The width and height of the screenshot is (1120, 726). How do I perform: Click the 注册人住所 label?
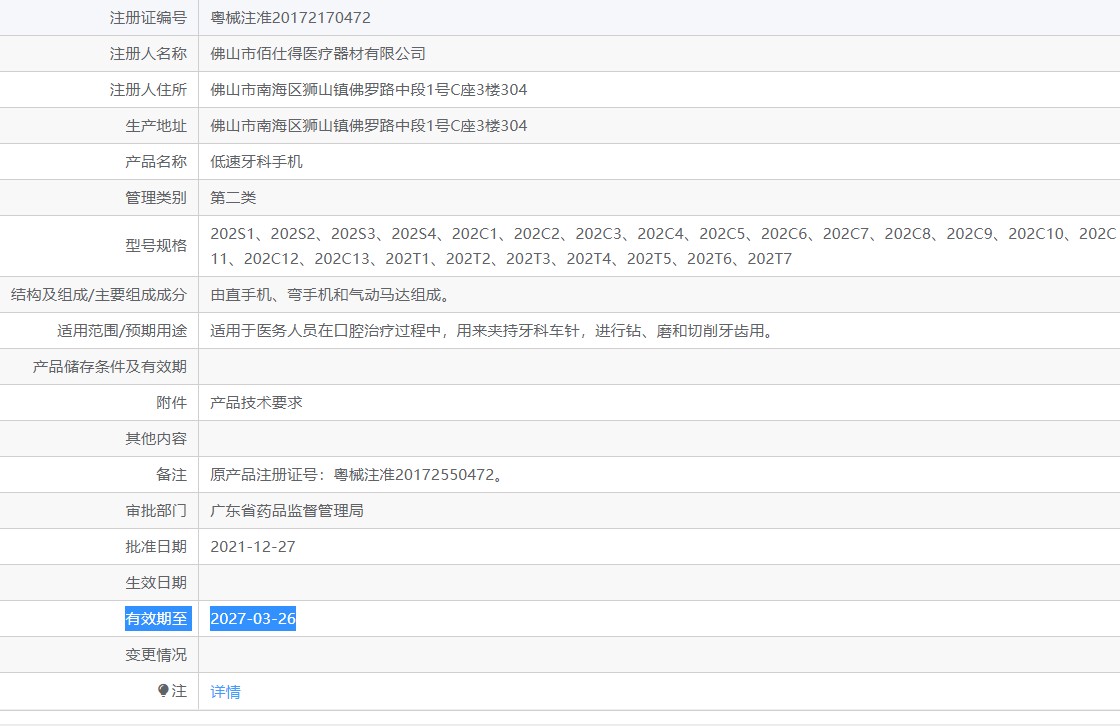pos(148,90)
